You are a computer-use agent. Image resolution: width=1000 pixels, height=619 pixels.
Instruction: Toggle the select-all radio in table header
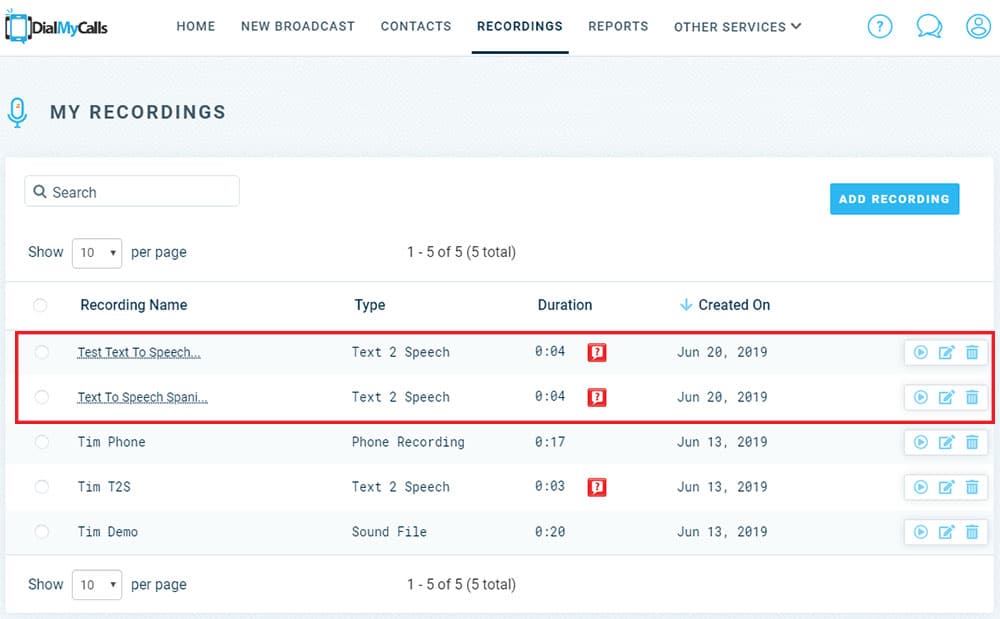(x=40, y=305)
